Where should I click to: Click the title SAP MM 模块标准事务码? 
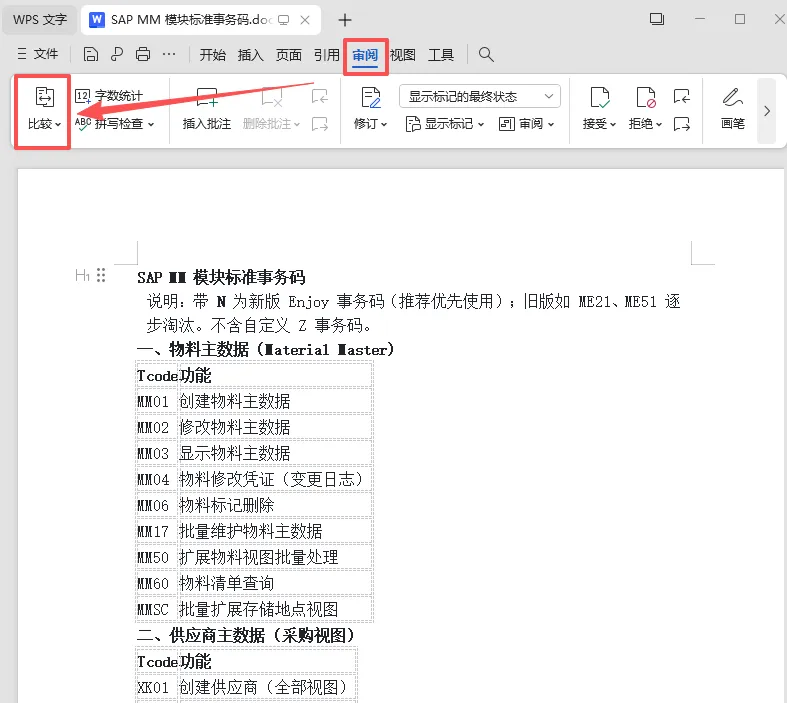coord(221,277)
